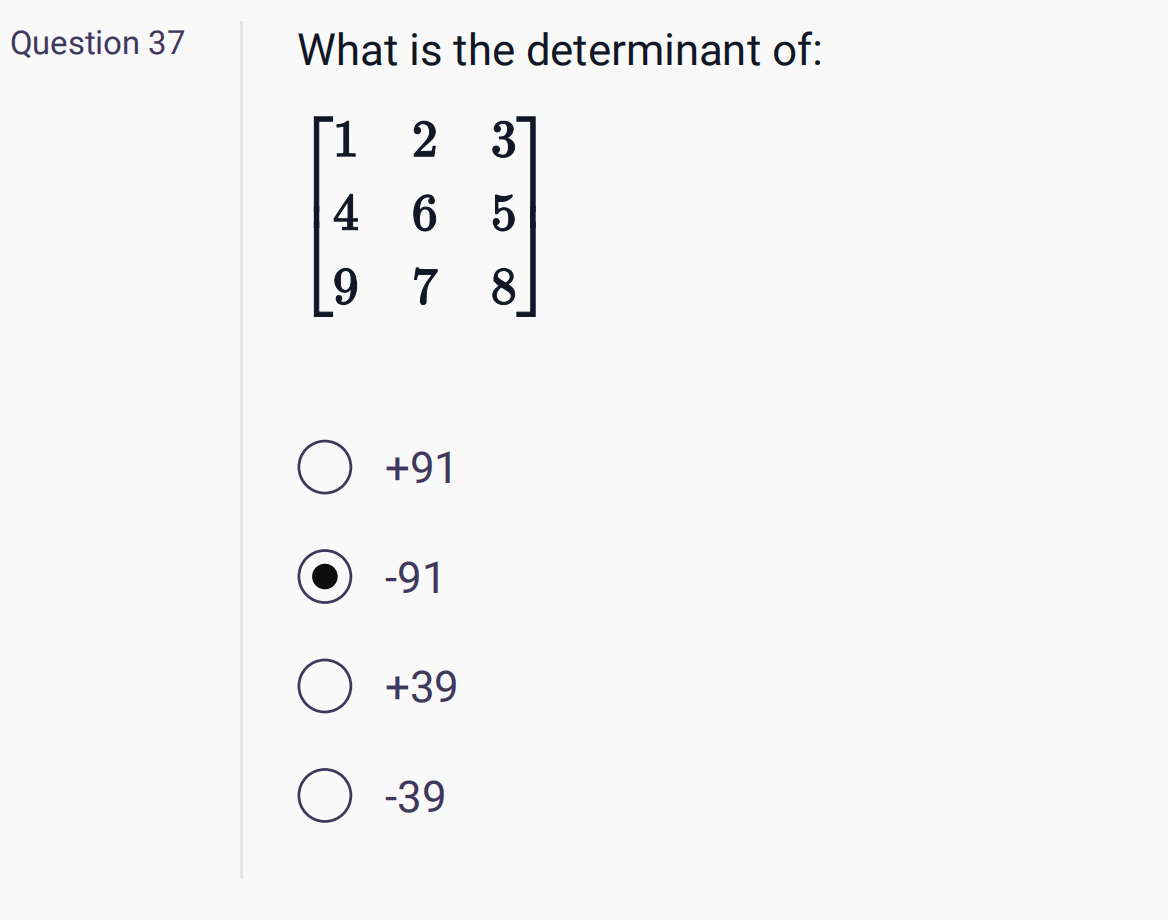Viewport: 1168px width, 920px height.
Task: Click the "What is the determinant of:" prompt
Action: 560,51
